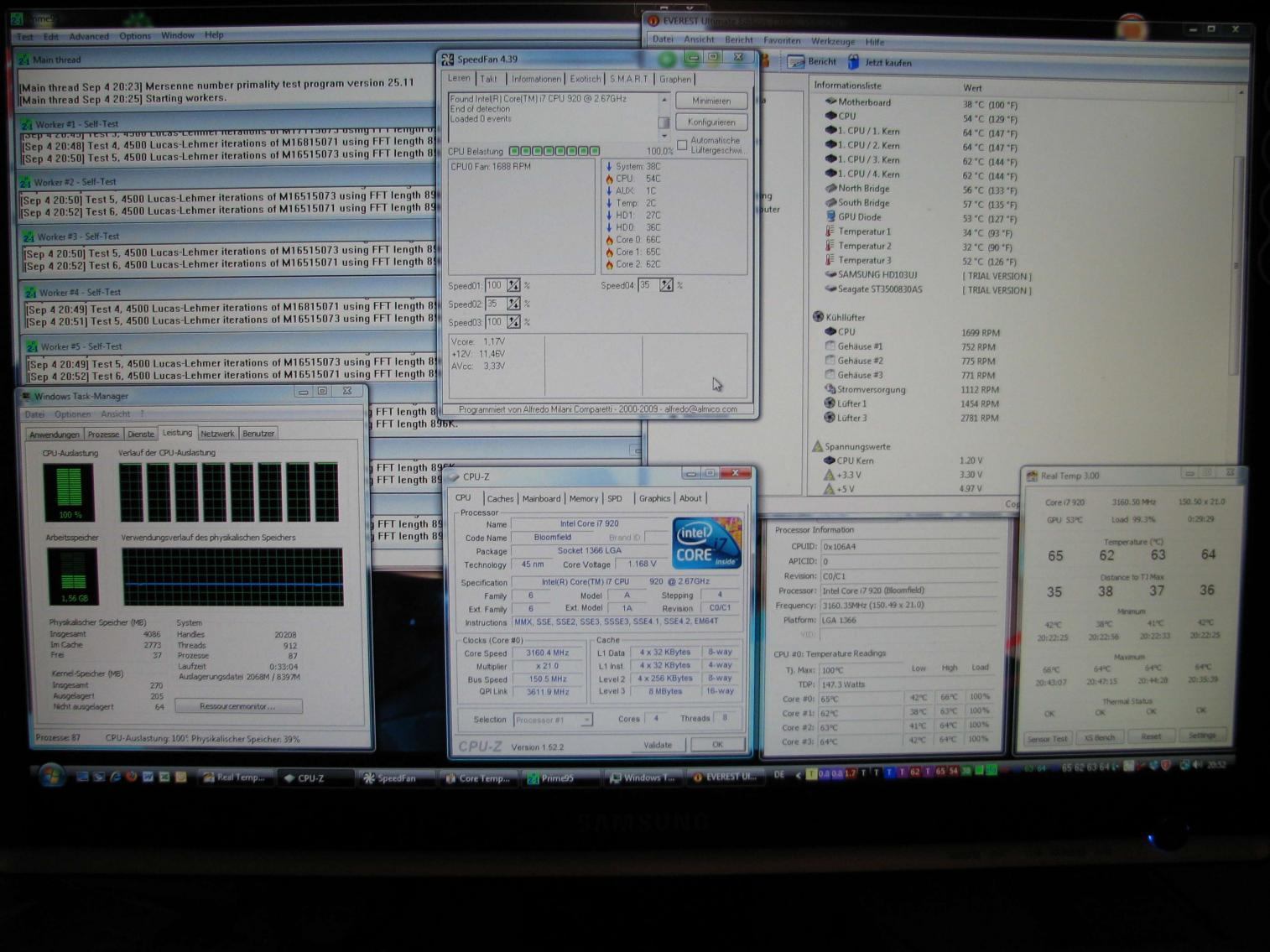Click the Bericht toolbar icon in EVEREST

pos(795,62)
